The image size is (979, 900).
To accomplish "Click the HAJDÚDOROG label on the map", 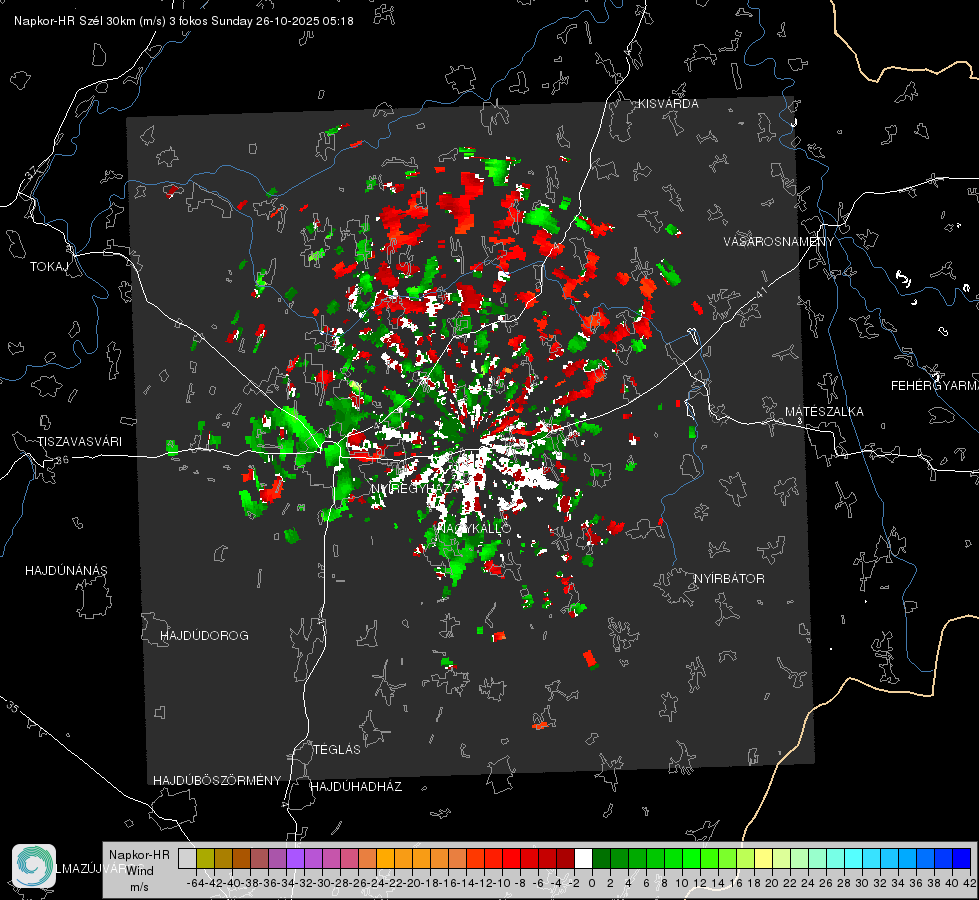I will (x=204, y=636).
